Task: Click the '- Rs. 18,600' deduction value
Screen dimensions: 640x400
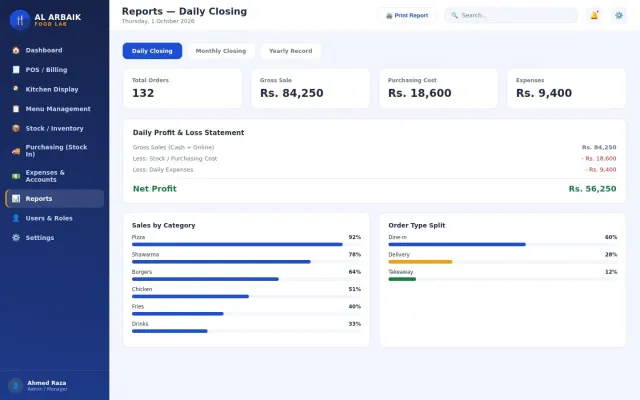Action: pyautogui.click(x=599, y=158)
